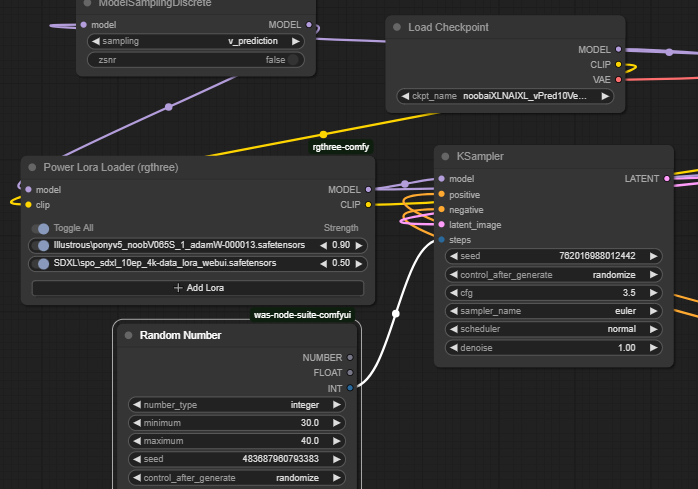This screenshot has height=489, width=698.
Task: Decrease spo_sdxl lora strength with left arrow
Action: click(x=324, y=264)
